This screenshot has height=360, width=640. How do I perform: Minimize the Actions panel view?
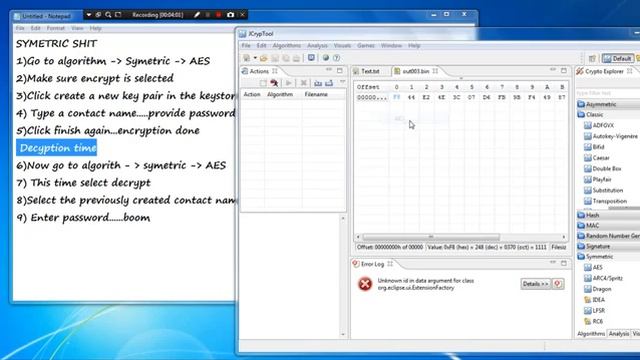pos(329,71)
